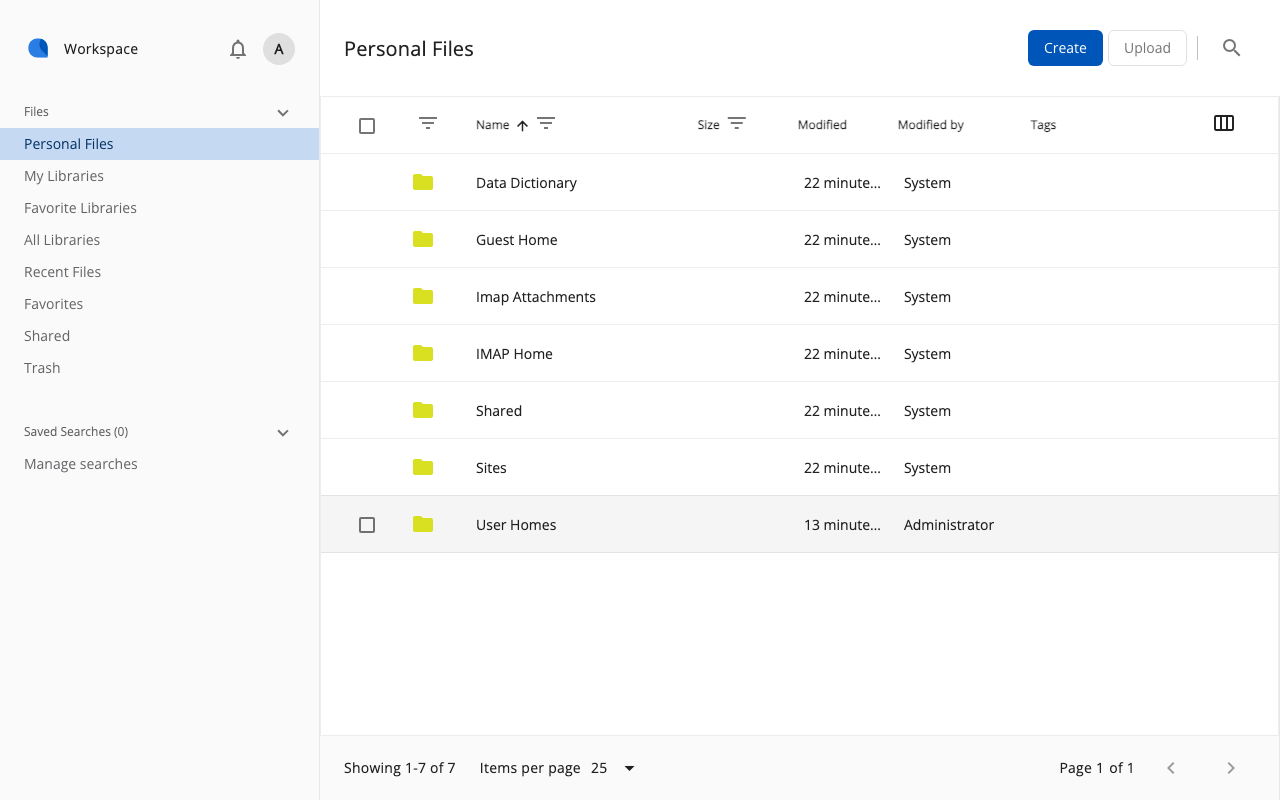Open the notifications bell

click(x=238, y=49)
